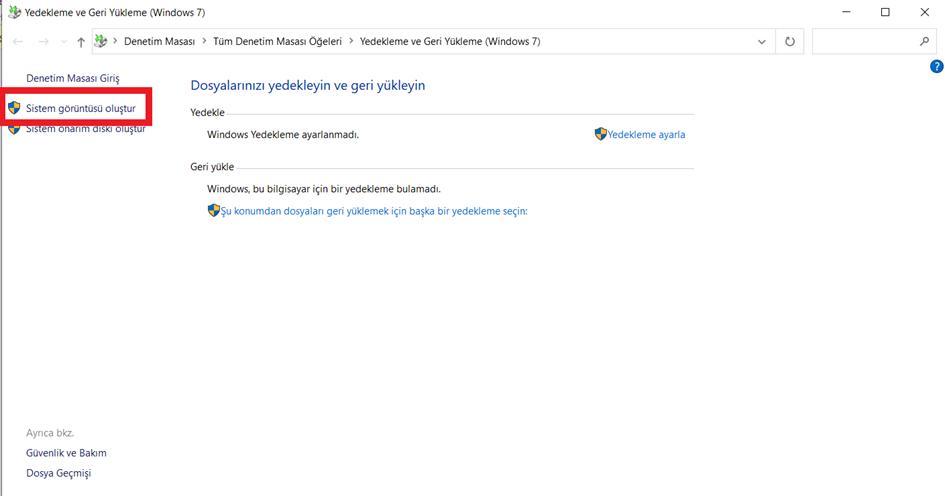This screenshot has height=496, width=945.
Task: Select the Denetim Masası breadcrumb
Action: click(159, 42)
